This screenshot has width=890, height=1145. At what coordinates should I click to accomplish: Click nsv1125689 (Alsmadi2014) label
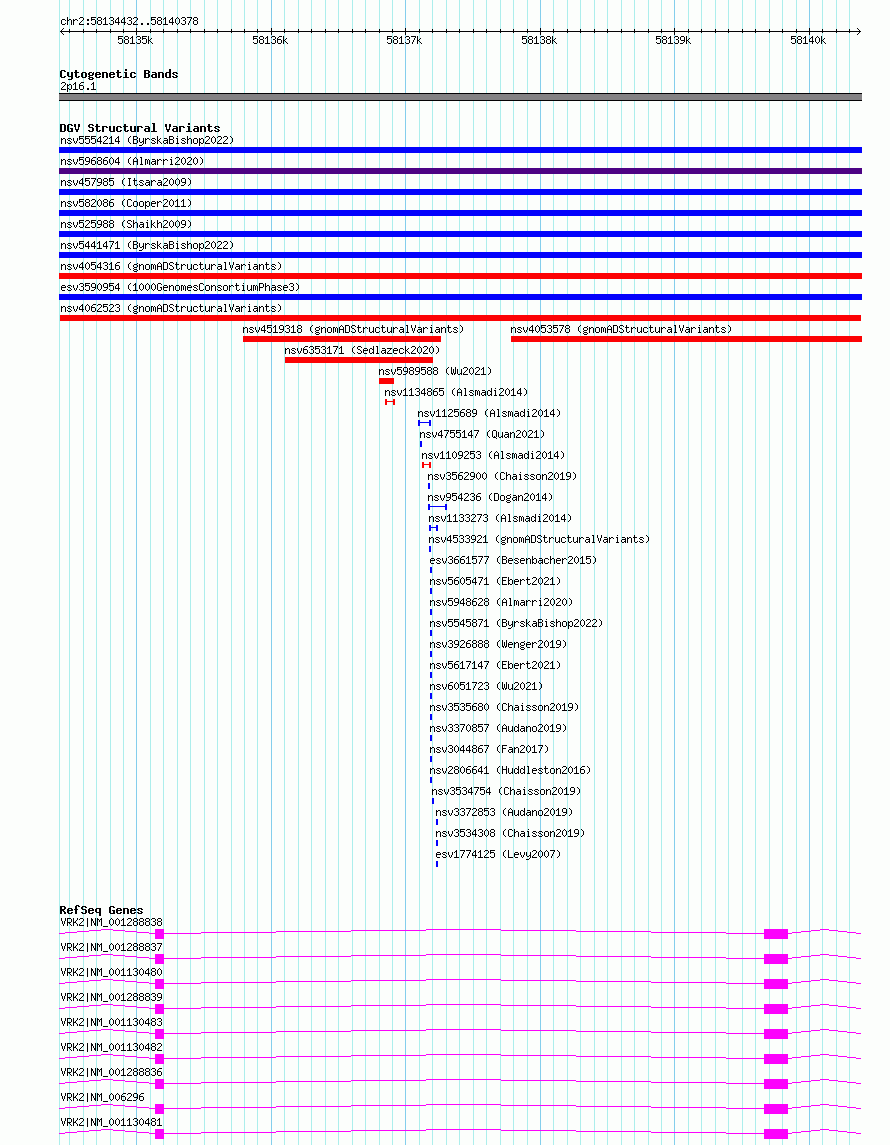click(489, 413)
